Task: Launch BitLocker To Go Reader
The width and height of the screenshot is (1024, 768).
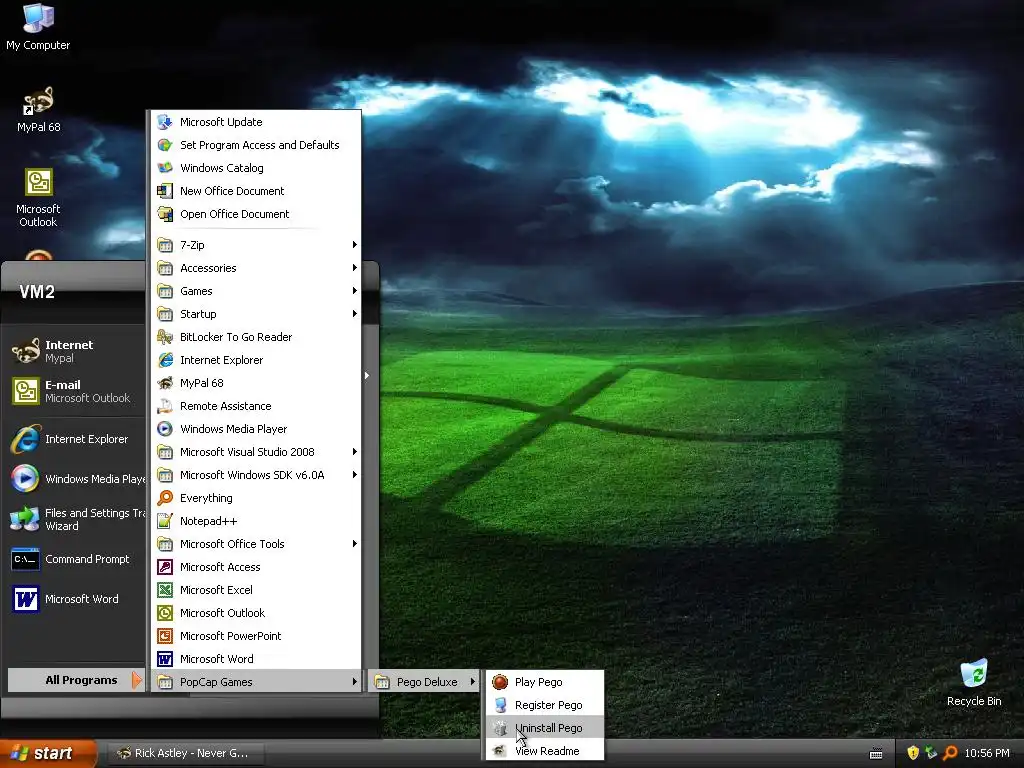Action: point(256,337)
